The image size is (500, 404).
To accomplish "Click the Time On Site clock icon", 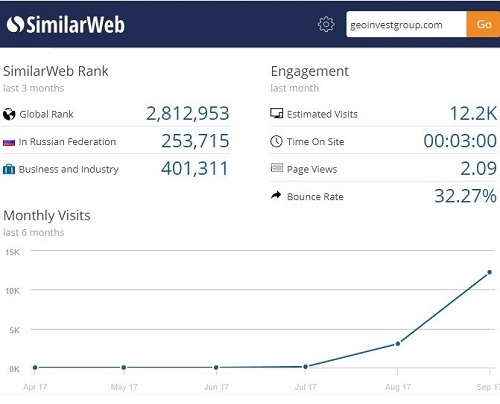I will tap(276, 141).
